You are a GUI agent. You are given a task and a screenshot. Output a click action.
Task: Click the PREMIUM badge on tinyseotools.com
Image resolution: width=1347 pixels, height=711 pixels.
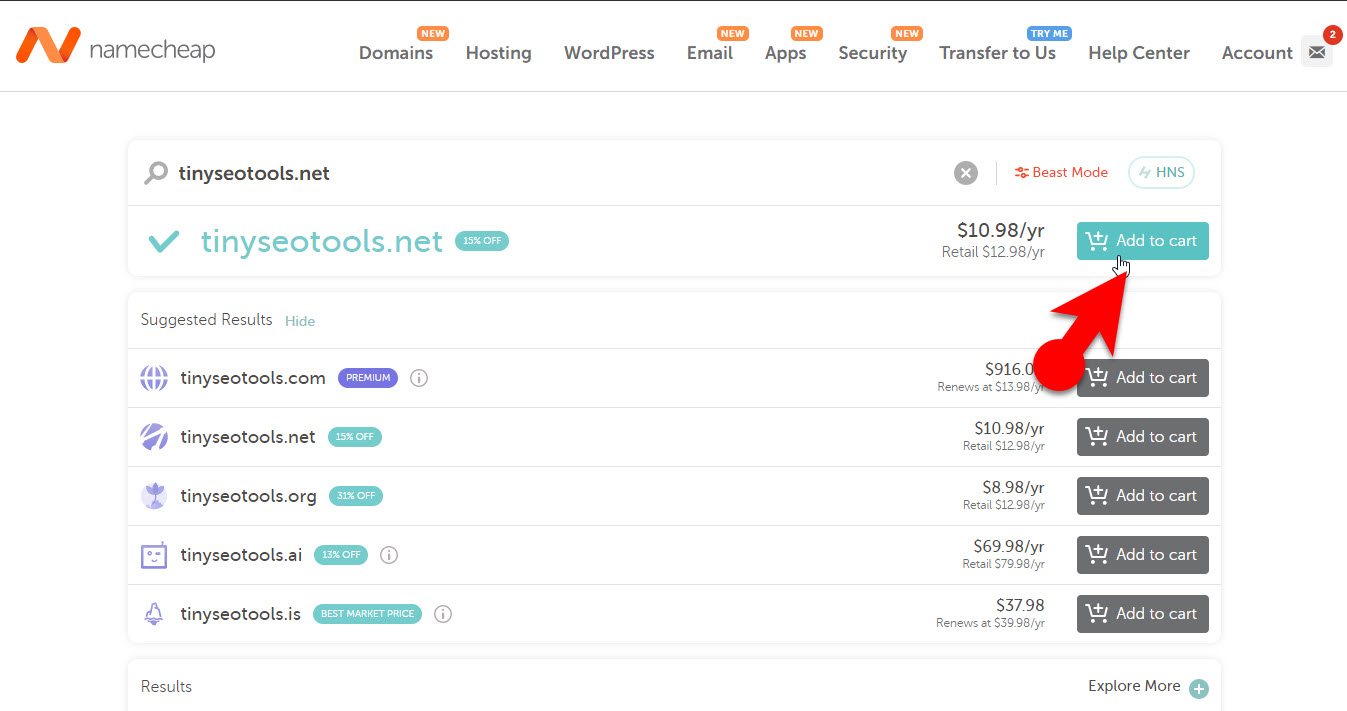368,378
